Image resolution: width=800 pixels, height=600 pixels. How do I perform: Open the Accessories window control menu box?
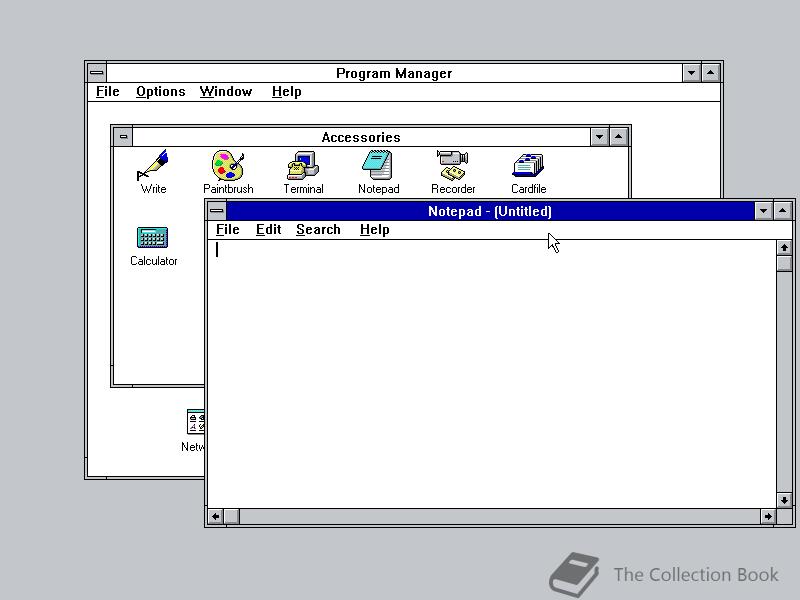coord(123,137)
